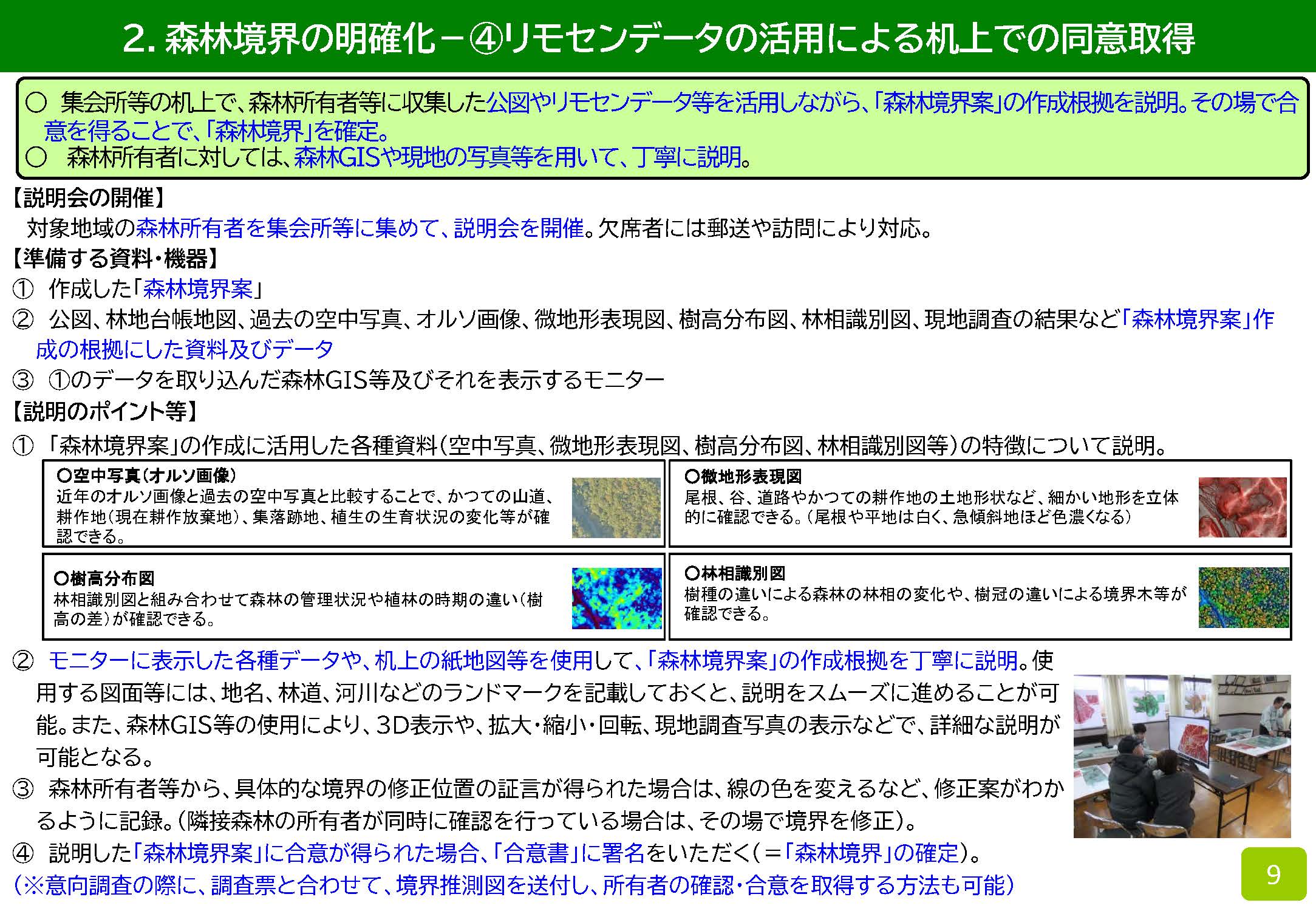
Task: Click the blue text 成の根拠にした資料及びデータ
Action: point(185,350)
